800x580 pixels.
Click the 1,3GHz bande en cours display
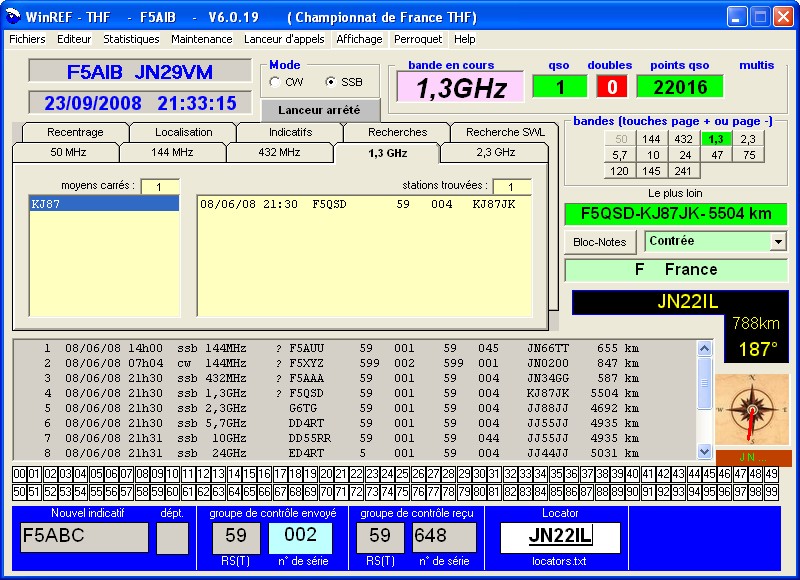pos(460,87)
